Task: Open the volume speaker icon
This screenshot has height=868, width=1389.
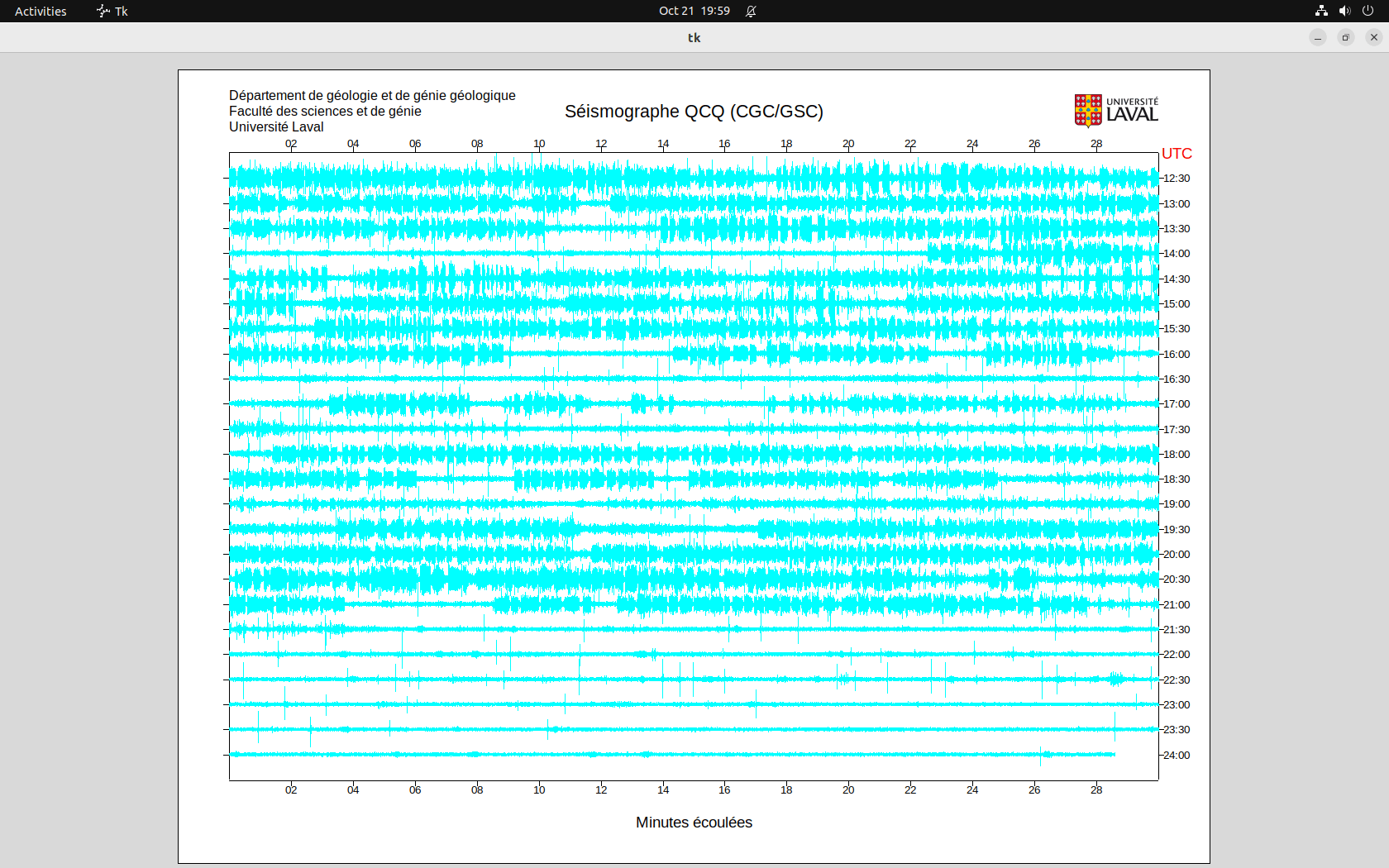Action: pyautogui.click(x=1344, y=11)
